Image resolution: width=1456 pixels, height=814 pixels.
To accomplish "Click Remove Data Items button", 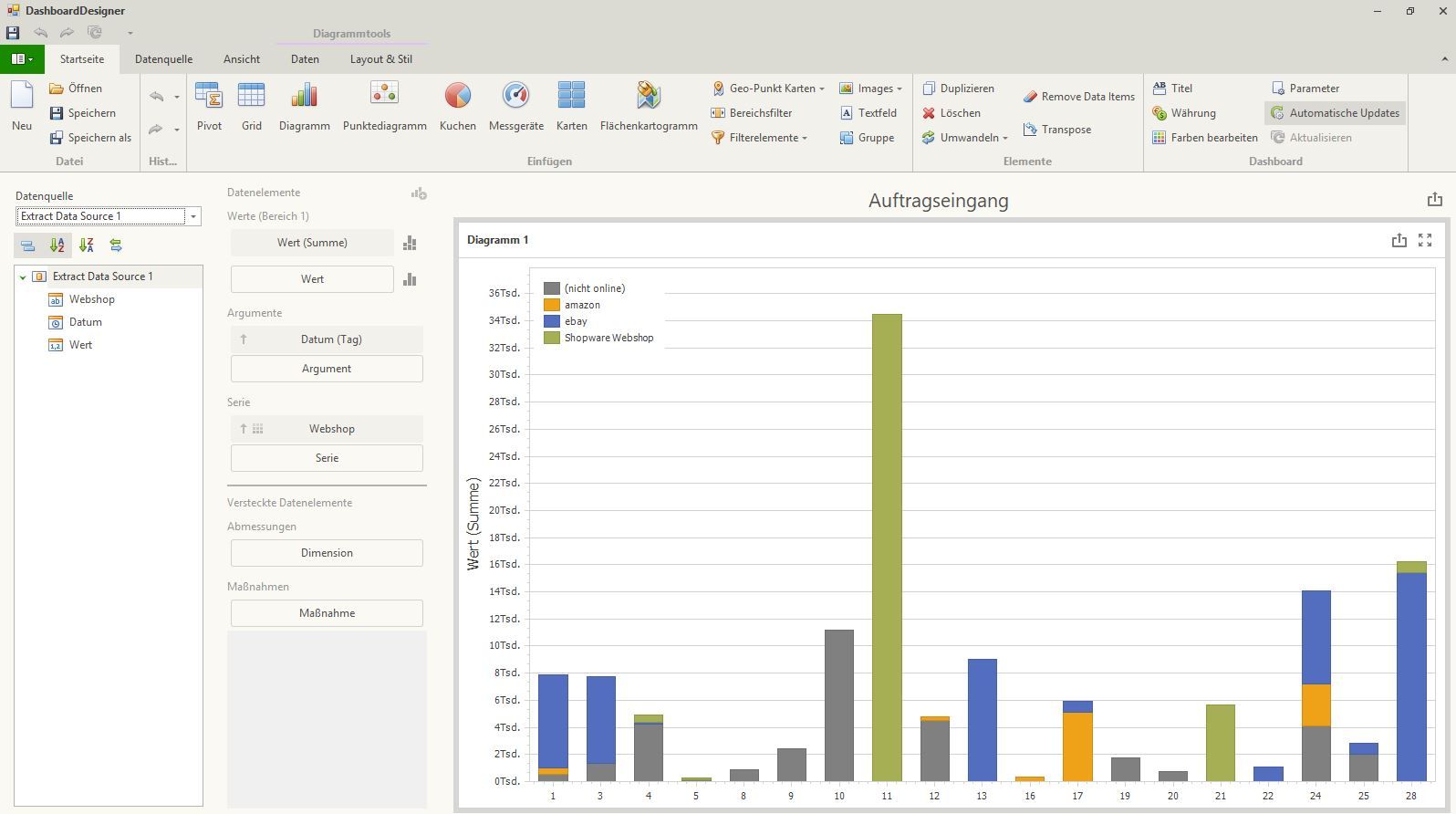I will point(1078,97).
